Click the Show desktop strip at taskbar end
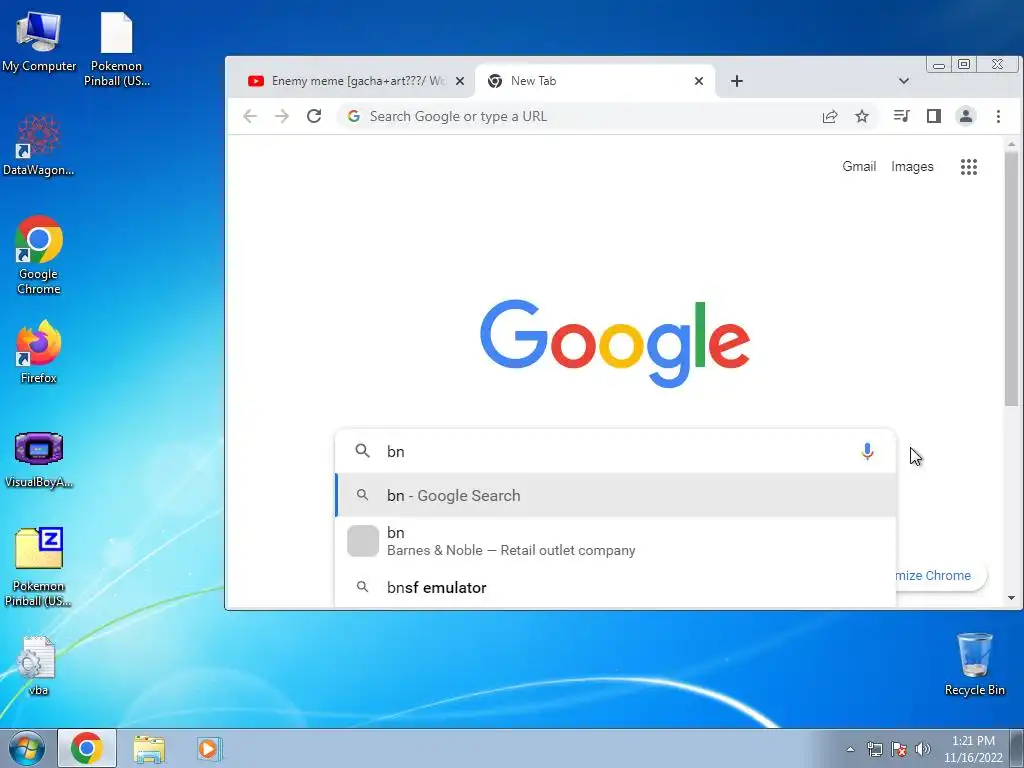The width and height of the screenshot is (1024, 768). point(1019,748)
